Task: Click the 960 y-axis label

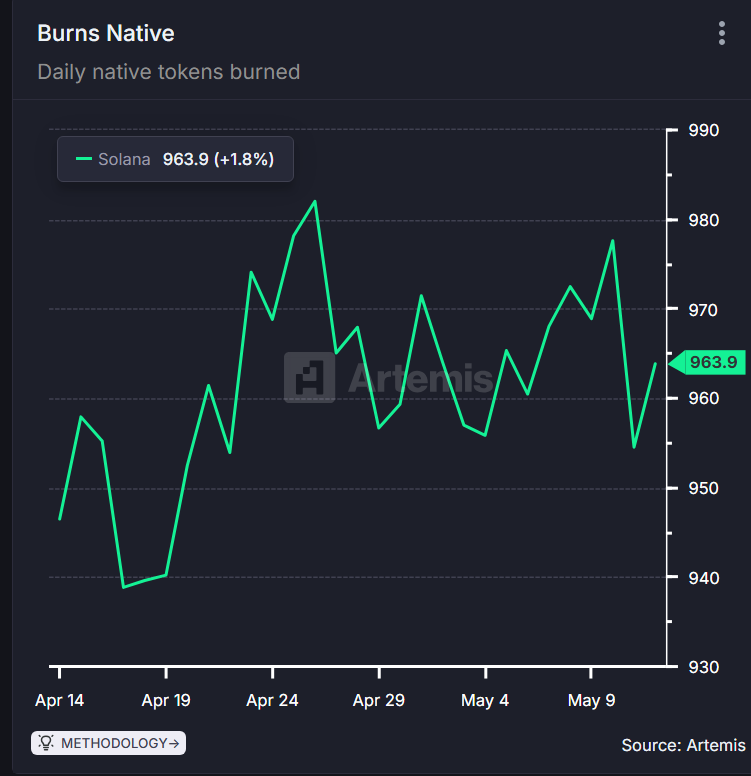Action: pyautogui.click(x=703, y=398)
